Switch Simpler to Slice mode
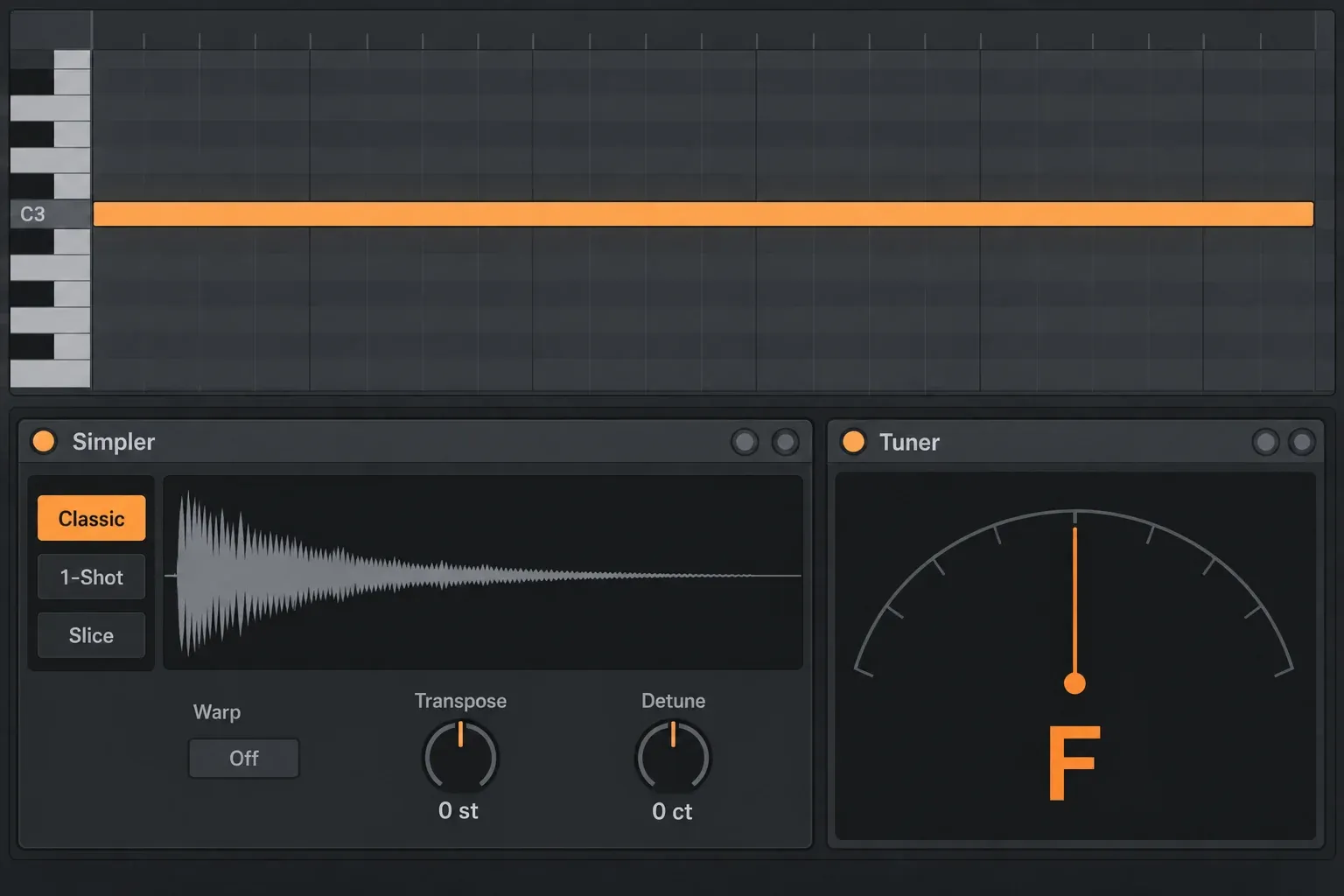Image resolution: width=1344 pixels, height=896 pixels. (x=91, y=635)
